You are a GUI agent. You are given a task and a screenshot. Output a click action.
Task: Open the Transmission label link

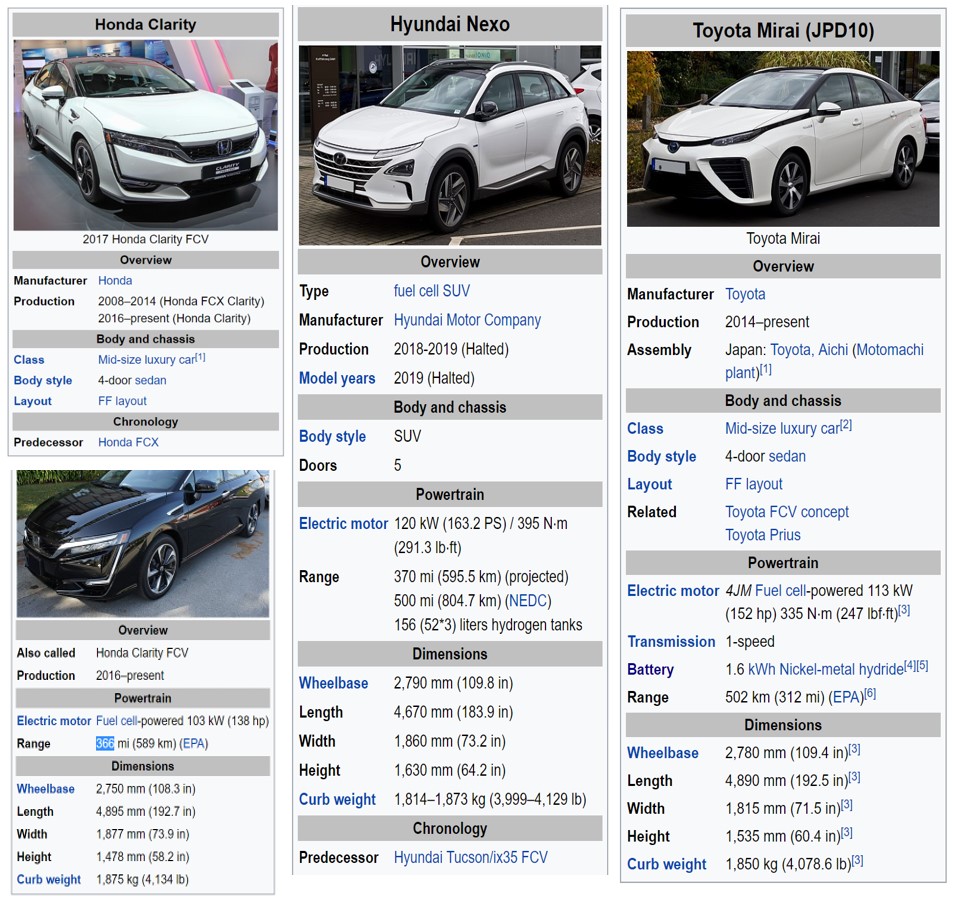coord(671,642)
